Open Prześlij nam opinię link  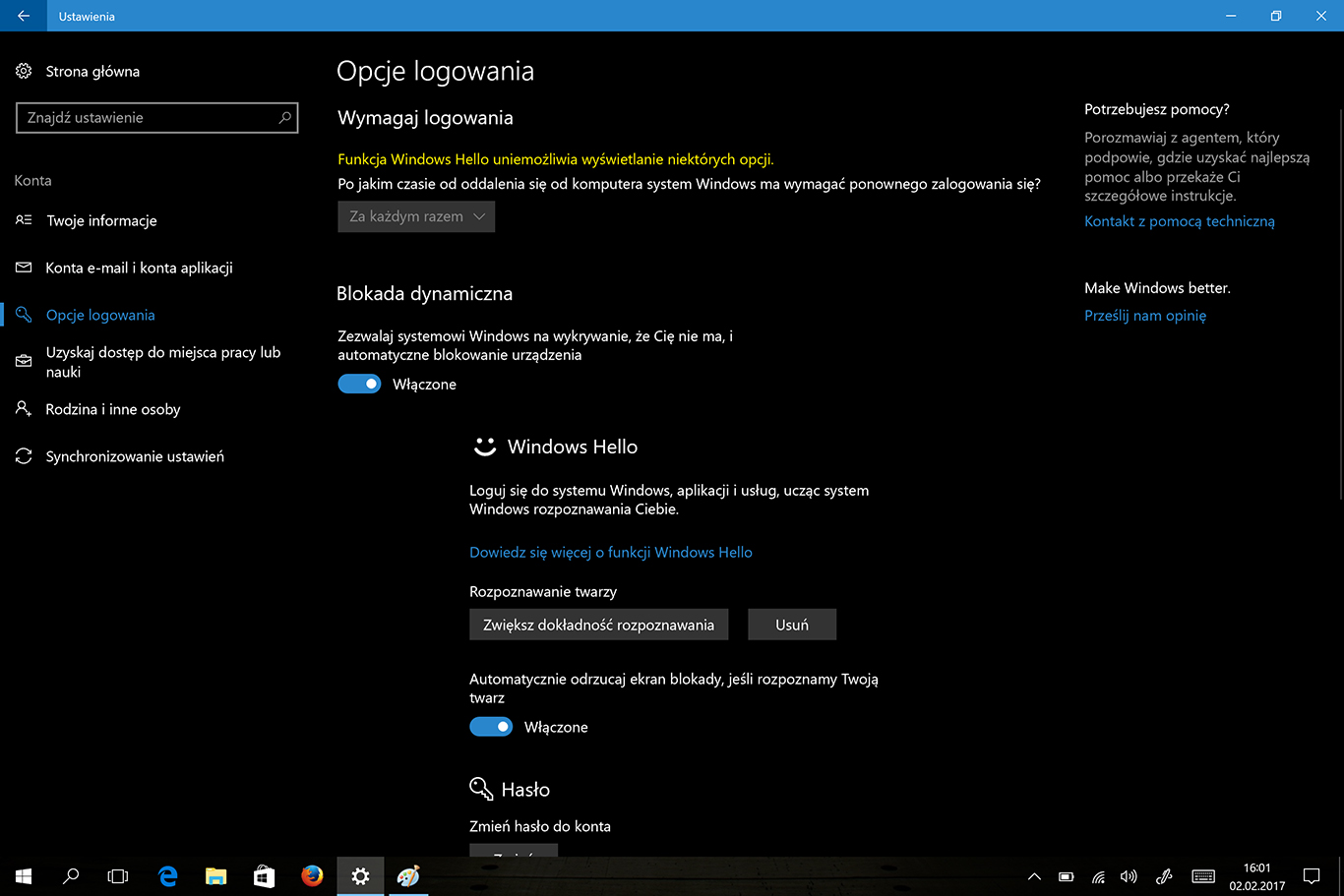pyautogui.click(x=1145, y=316)
